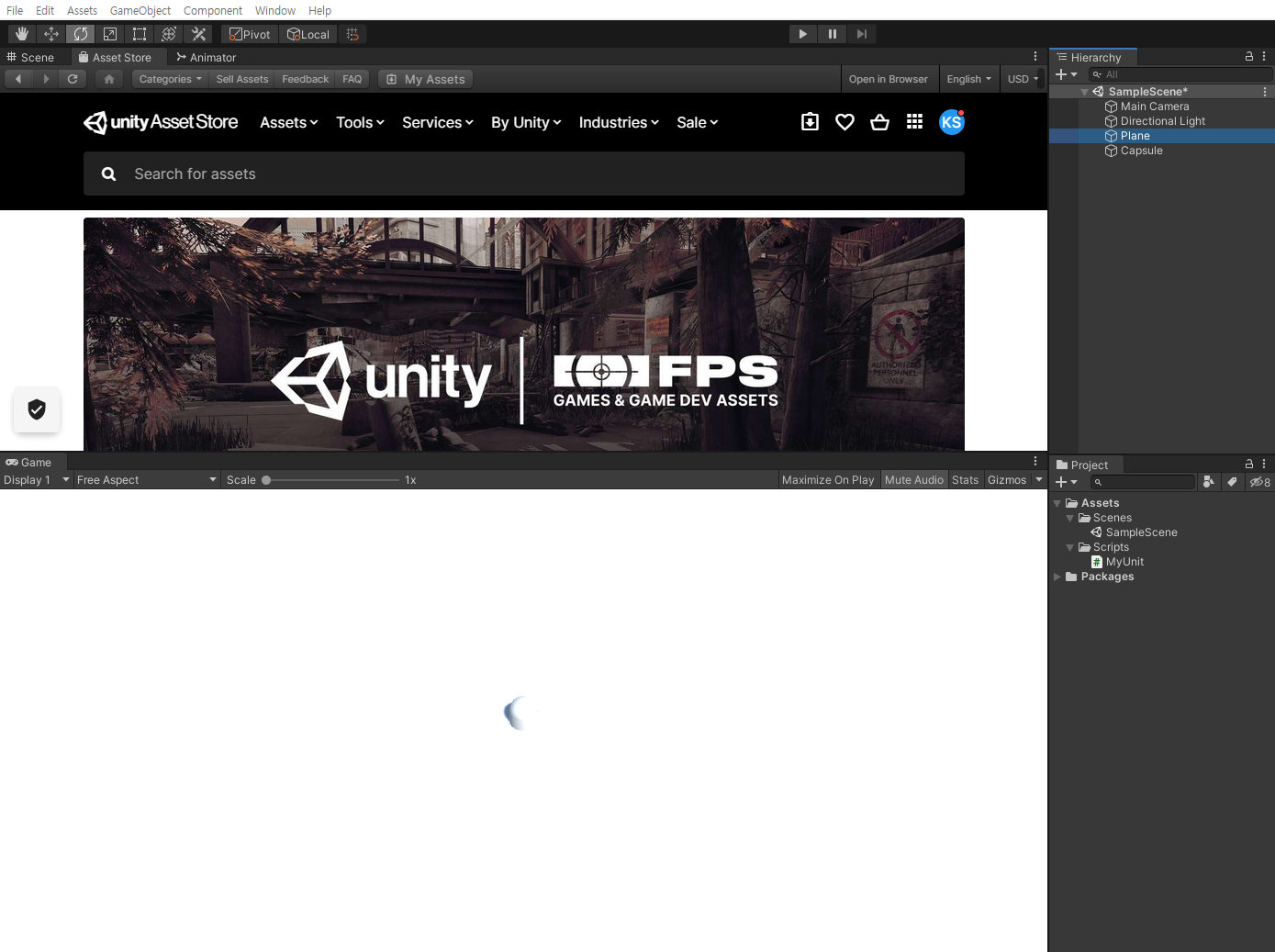
Task: Expand the Assets store menu
Action: (x=289, y=122)
